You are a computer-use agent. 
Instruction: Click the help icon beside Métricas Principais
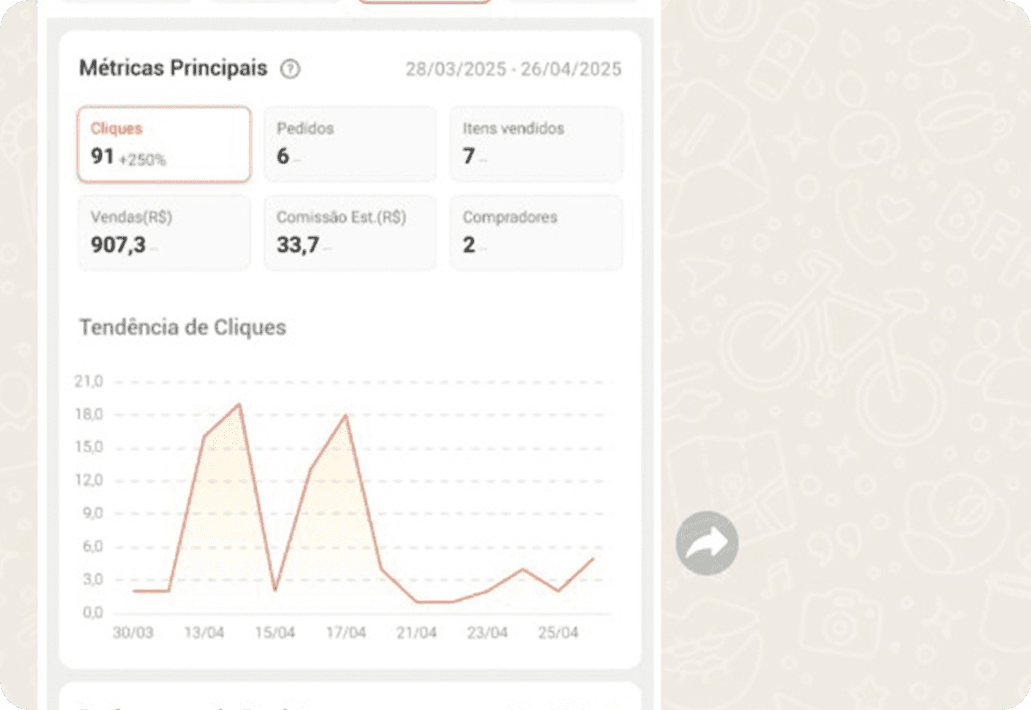(290, 69)
